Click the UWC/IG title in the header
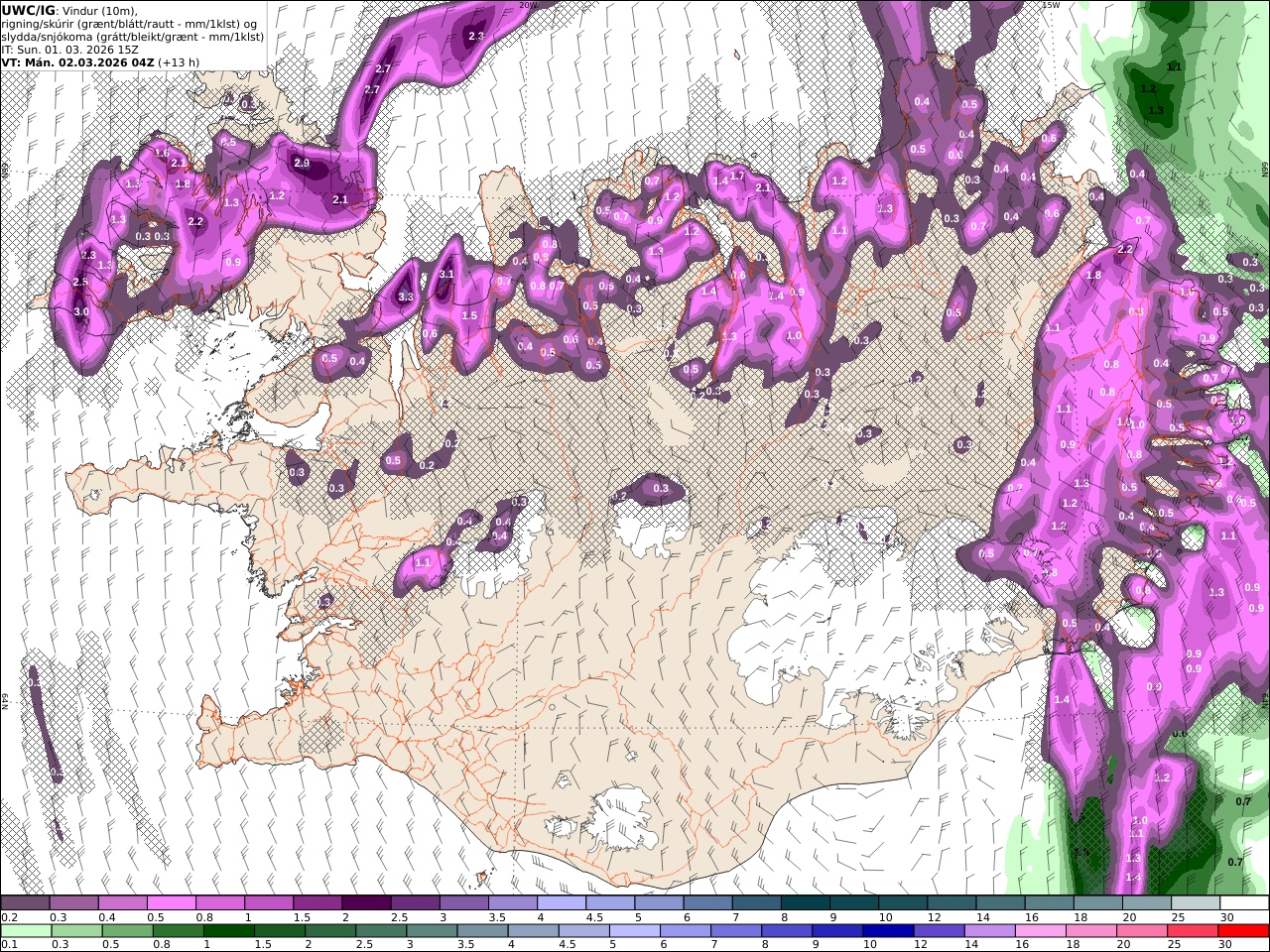 [28, 10]
